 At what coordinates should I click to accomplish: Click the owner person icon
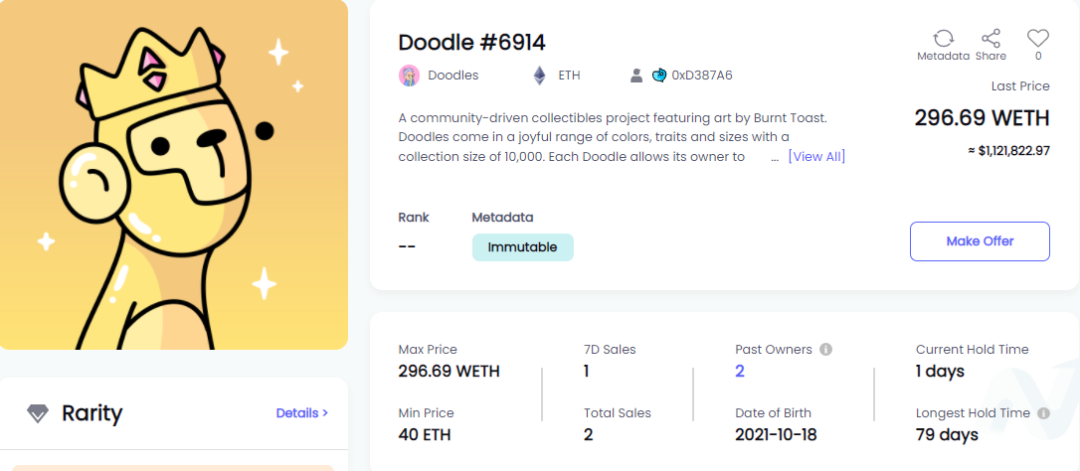[x=636, y=75]
